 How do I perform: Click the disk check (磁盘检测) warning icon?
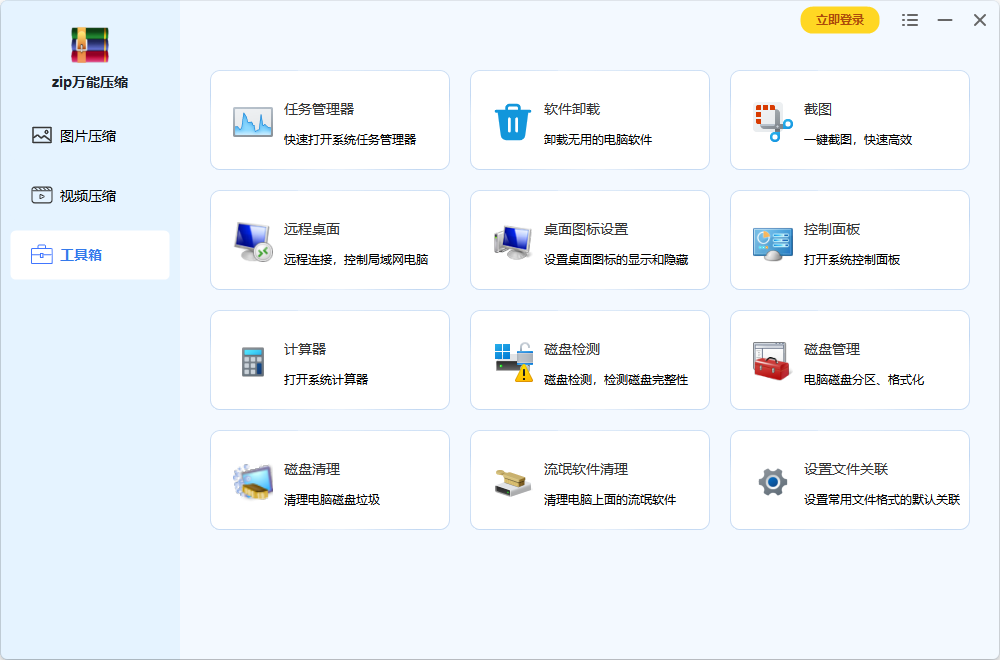pyautogui.click(x=513, y=361)
